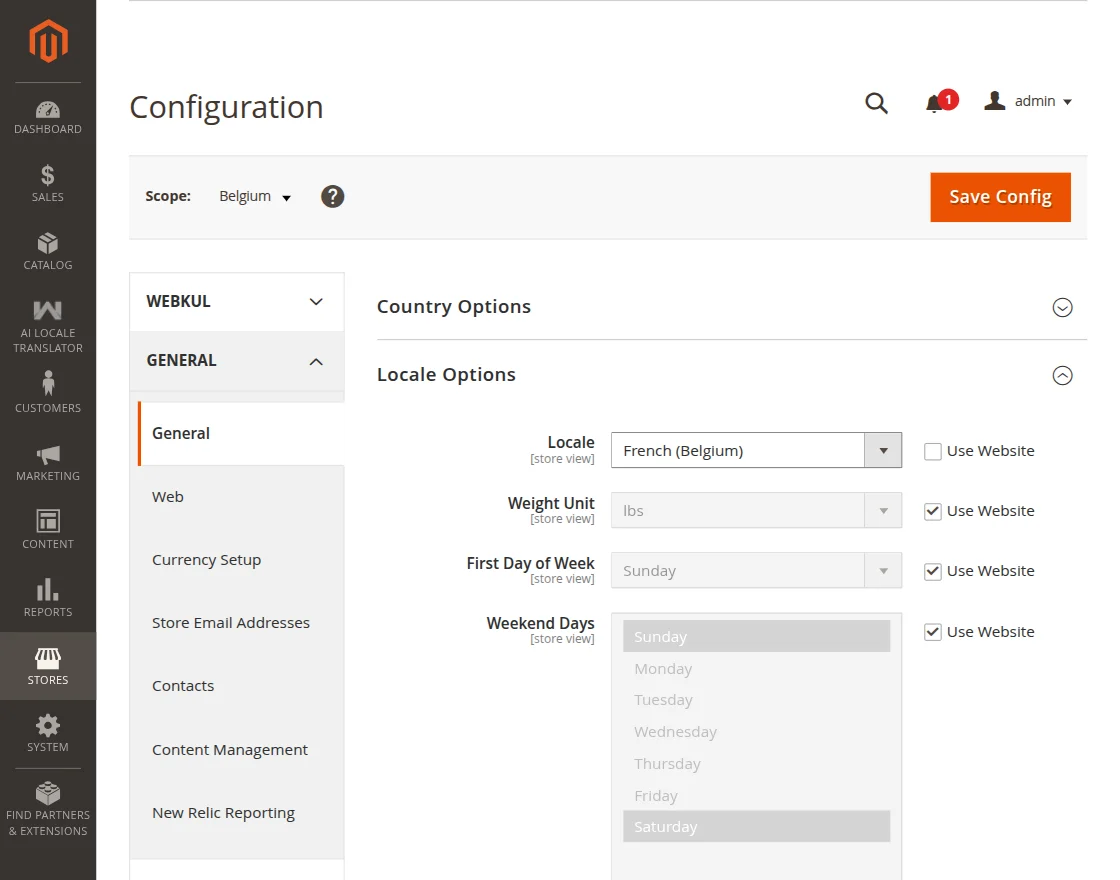Viewport: 1120px width, 880px height.
Task: Click the search magnifier icon
Action: [876, 103]
